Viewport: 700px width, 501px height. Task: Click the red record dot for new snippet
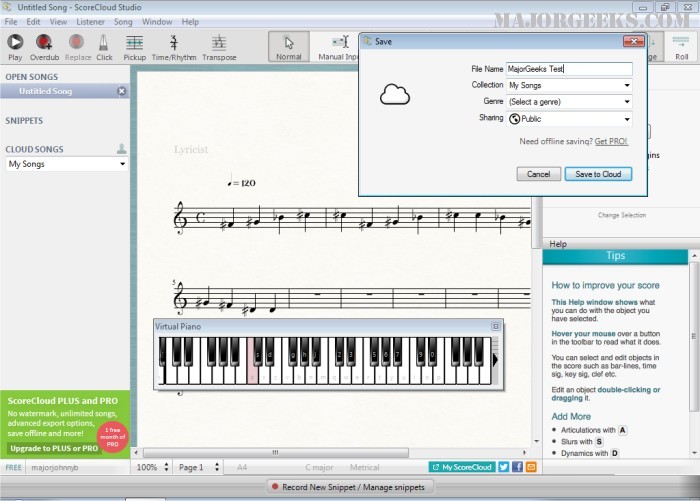pyautogui.click(x=275, y=487)
